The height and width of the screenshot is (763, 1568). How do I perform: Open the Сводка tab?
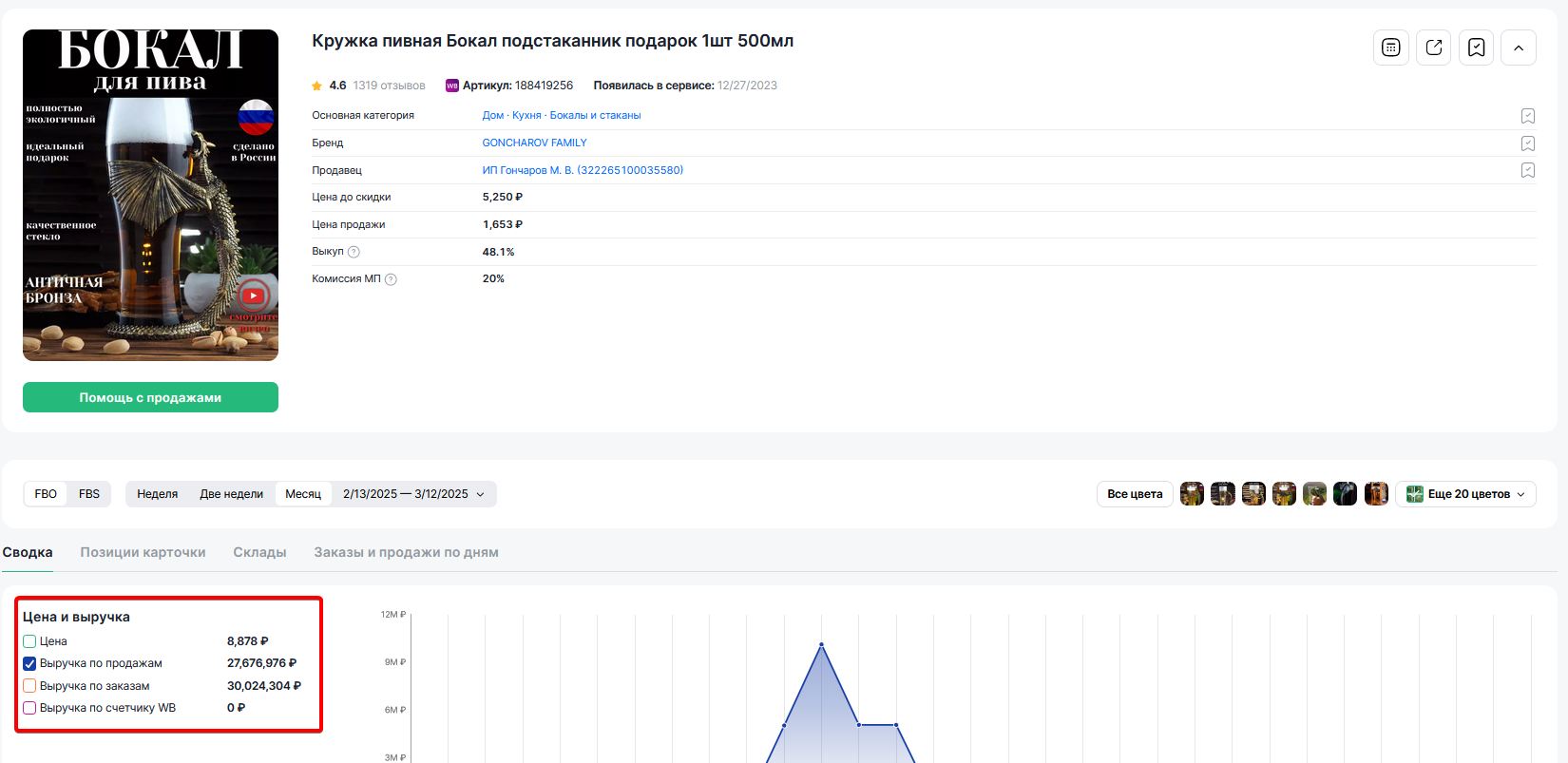(x=28, y=552)
